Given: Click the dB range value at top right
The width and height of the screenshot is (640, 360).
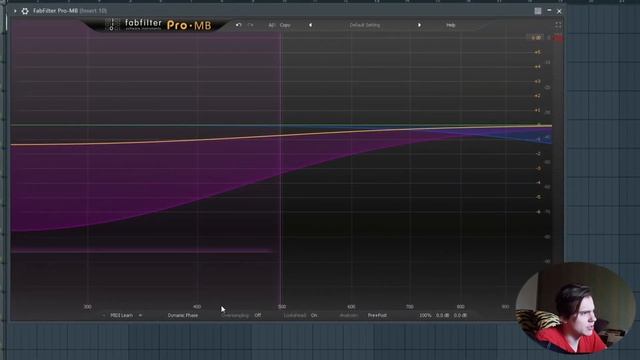Looking at the screenshot, I should [536, 38].
